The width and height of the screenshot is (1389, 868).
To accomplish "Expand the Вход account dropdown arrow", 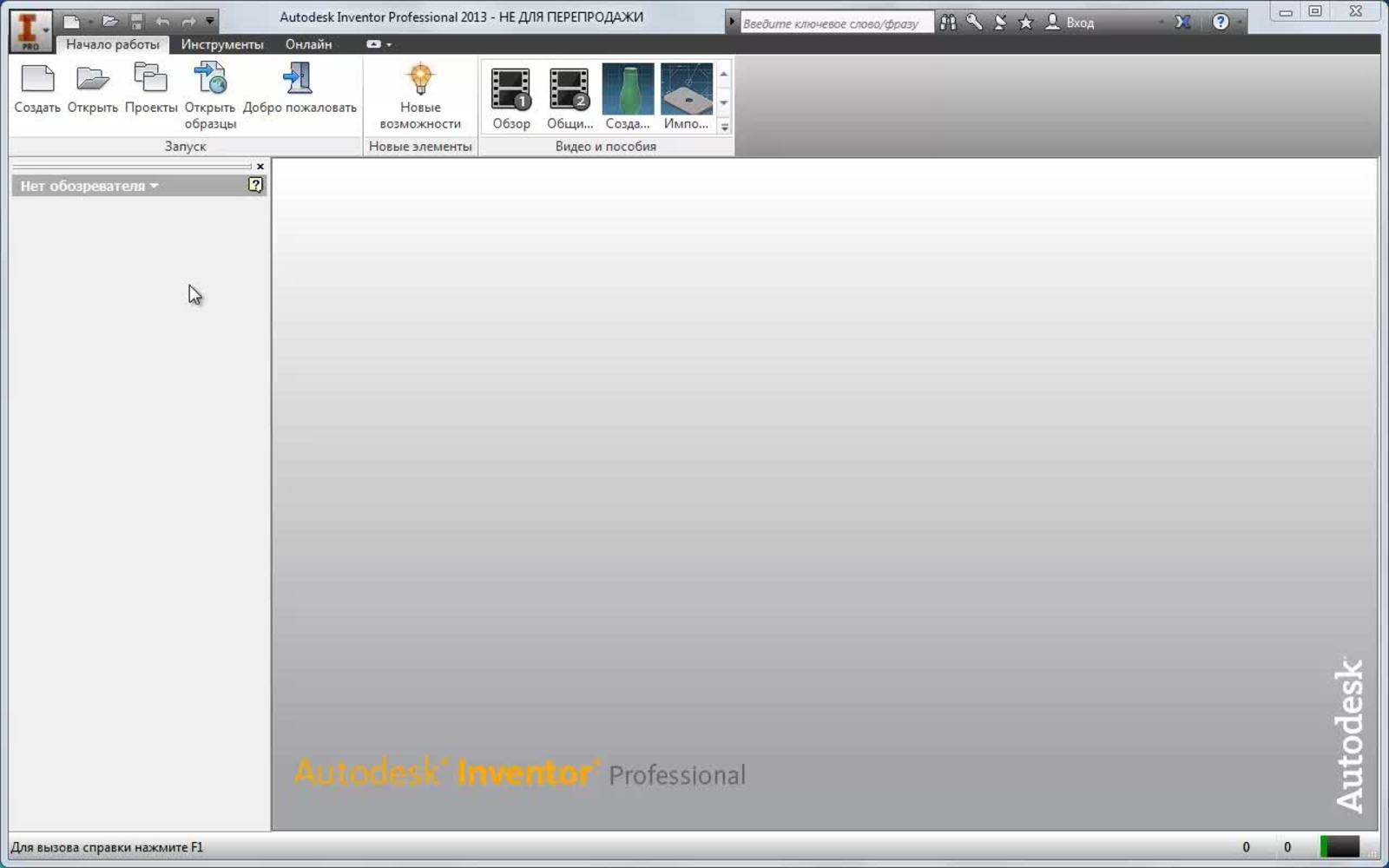I will [1162, 23].
